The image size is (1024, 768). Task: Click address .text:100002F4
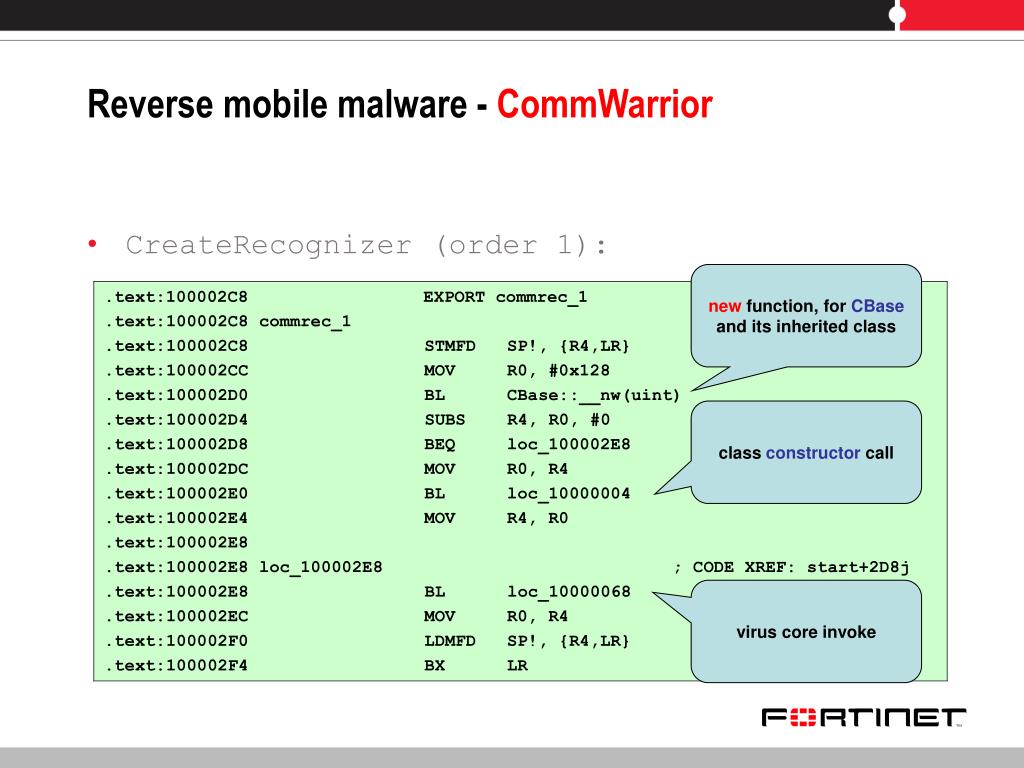(176, 666)
